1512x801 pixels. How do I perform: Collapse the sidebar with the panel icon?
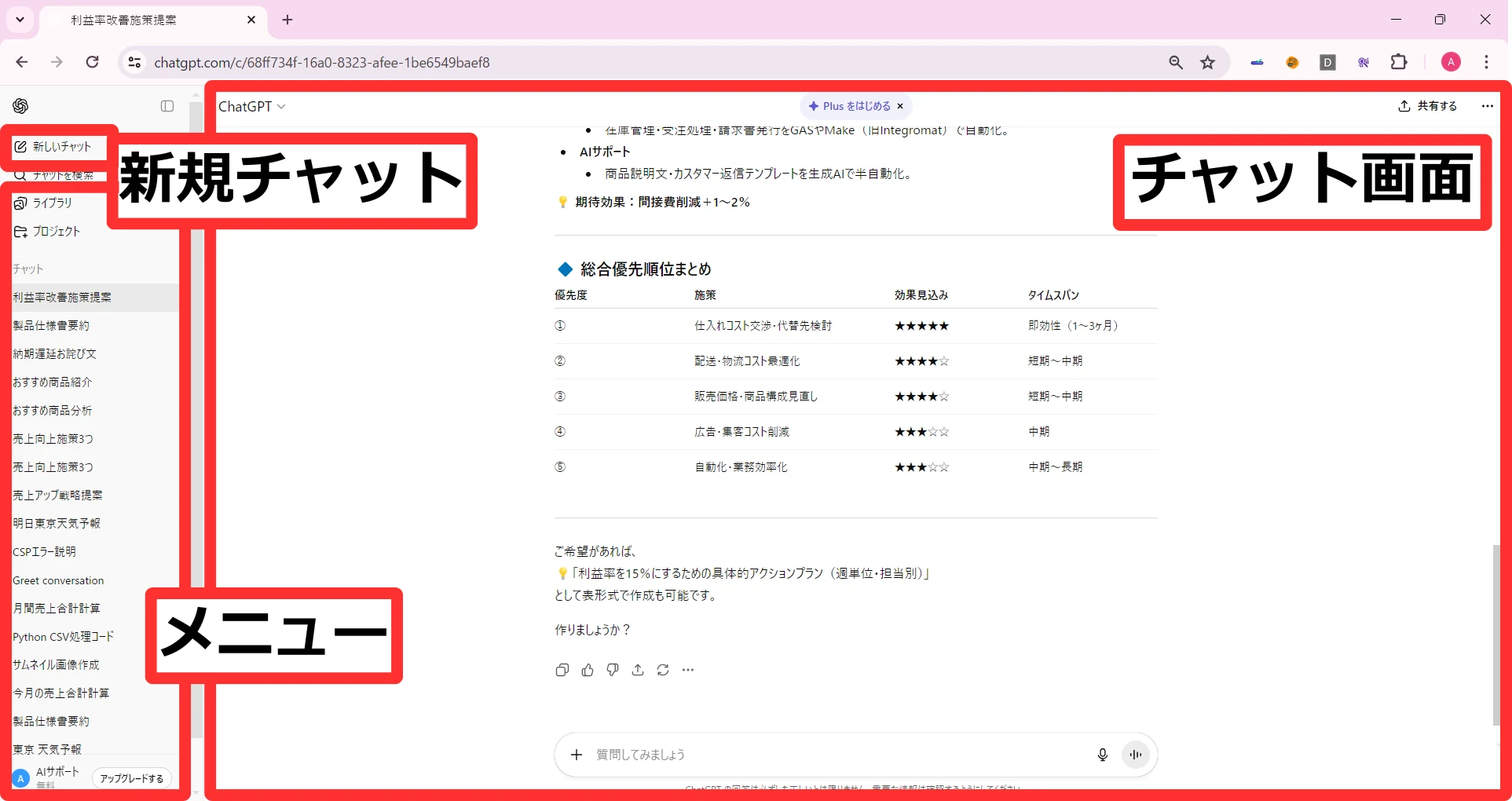[x=167, y=106]
